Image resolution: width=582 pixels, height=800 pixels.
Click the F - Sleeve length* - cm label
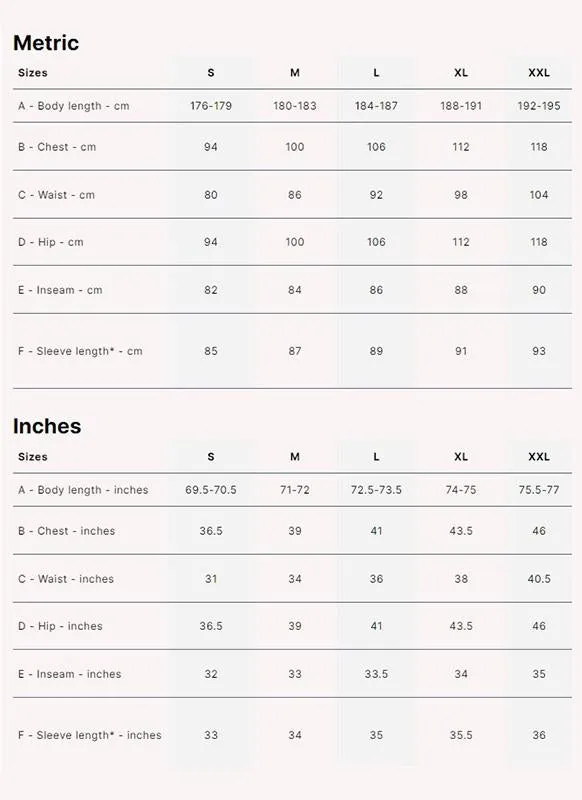[x=80, y=352]
